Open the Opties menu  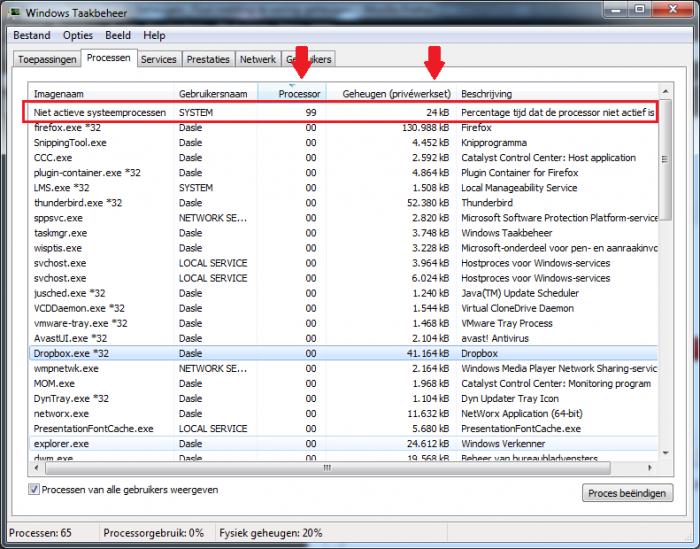(78, 35)
